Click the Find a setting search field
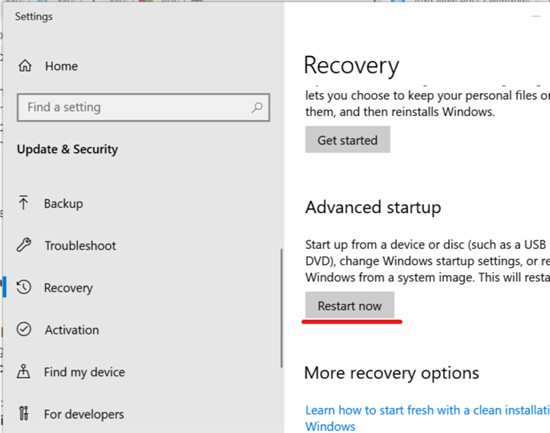Viewport: 550px width, 433px height. click(143, 107)
